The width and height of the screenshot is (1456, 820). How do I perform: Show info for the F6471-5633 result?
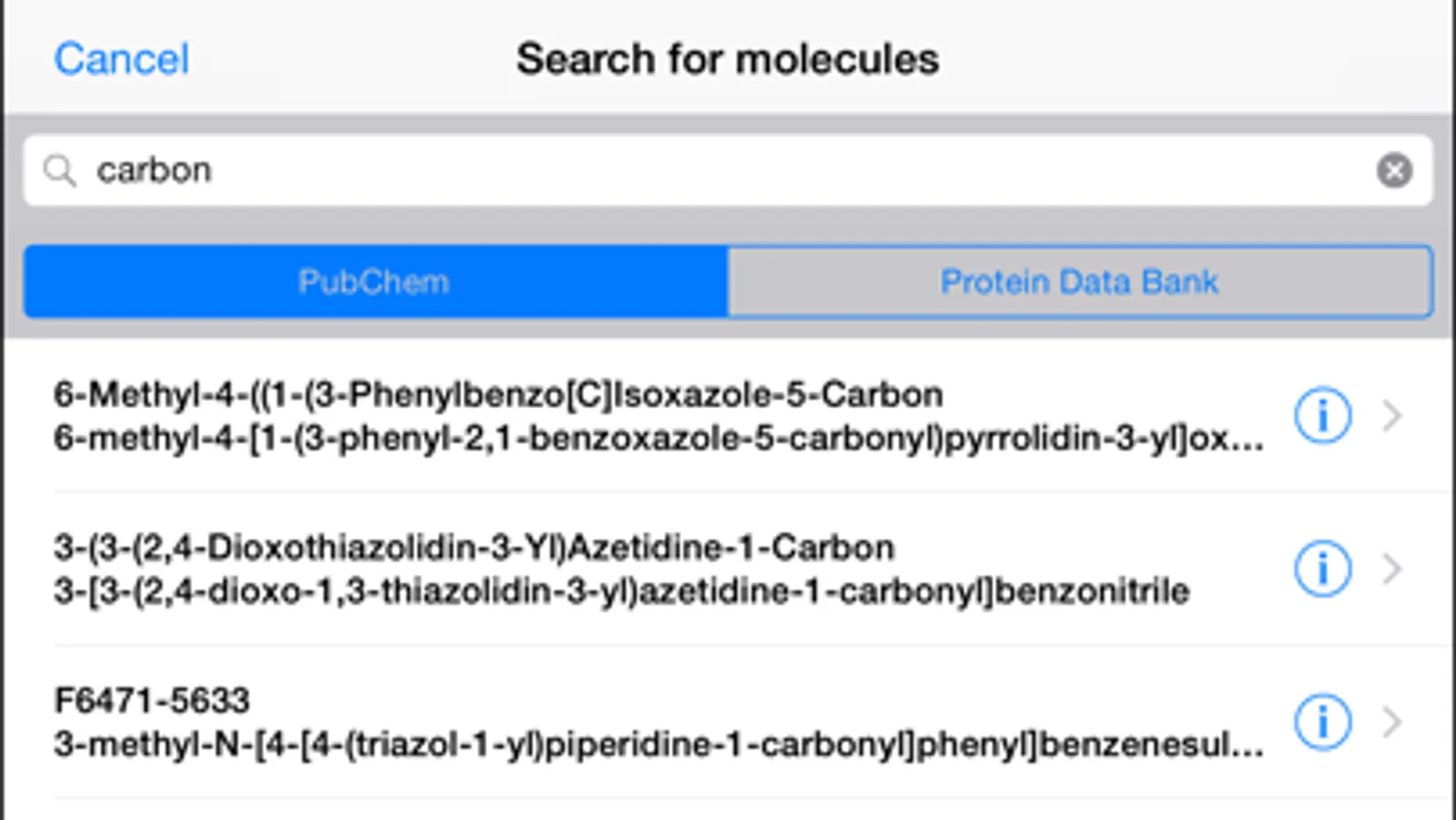pyautogui.click(x=1321, y=723)
